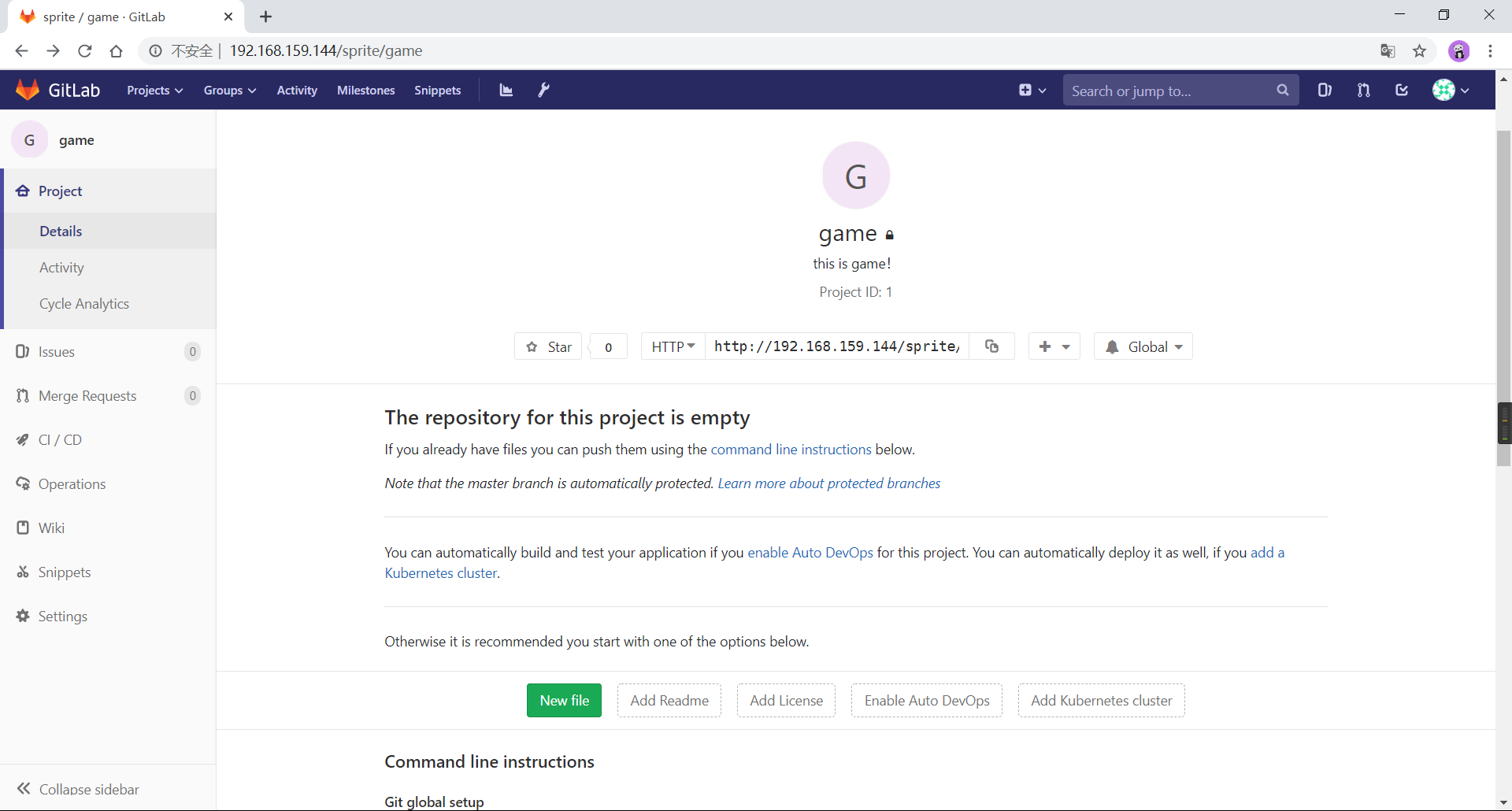Image resolution: width=1512 pixels, height=811 pixels.
Task: Open the enable Auto DevOps link
Action: (810, 553)
